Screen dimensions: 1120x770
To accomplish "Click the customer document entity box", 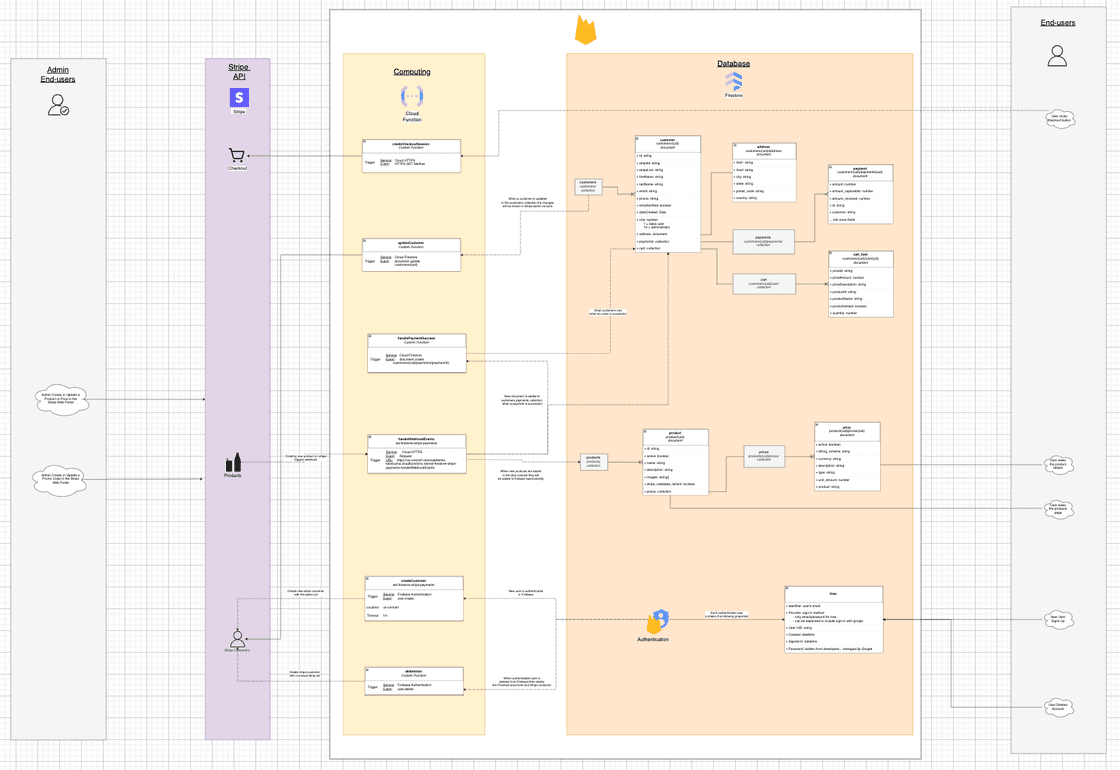I will tap(667, 195).
